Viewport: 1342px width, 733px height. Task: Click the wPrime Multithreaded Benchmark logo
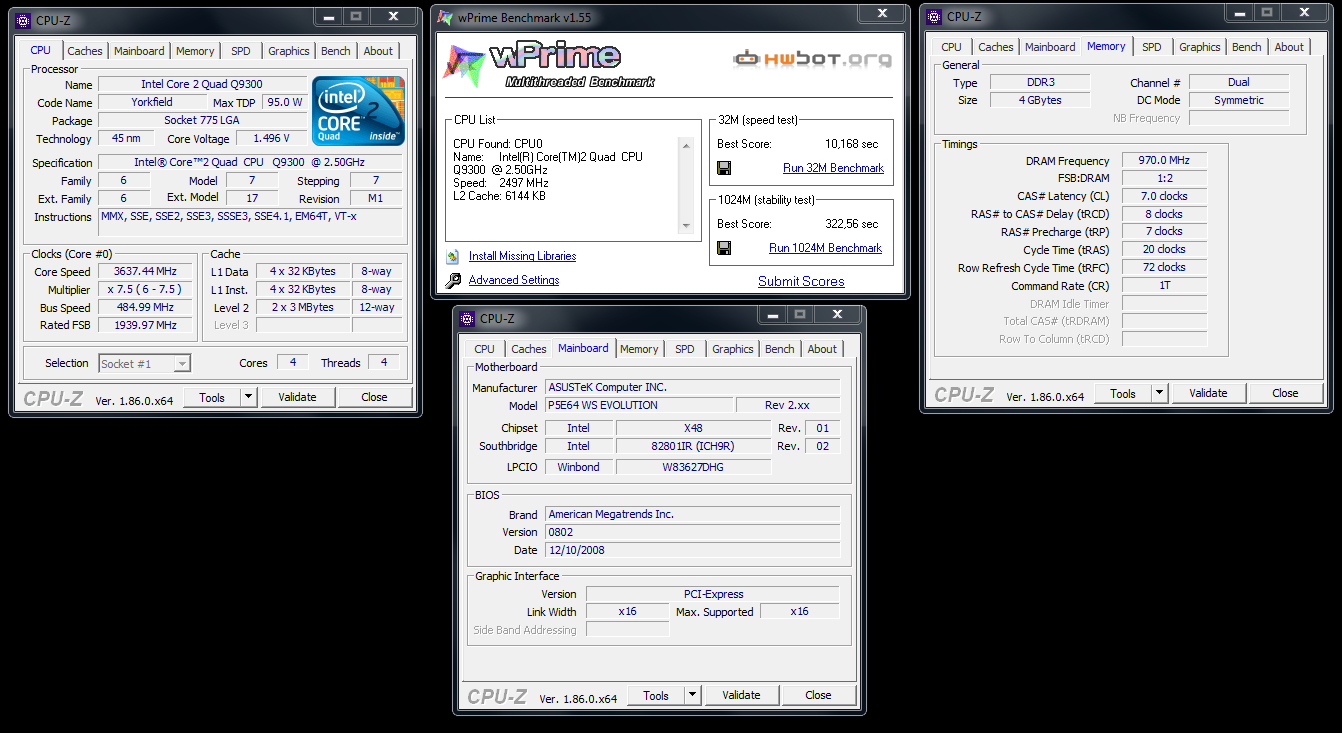pos(550,65)
